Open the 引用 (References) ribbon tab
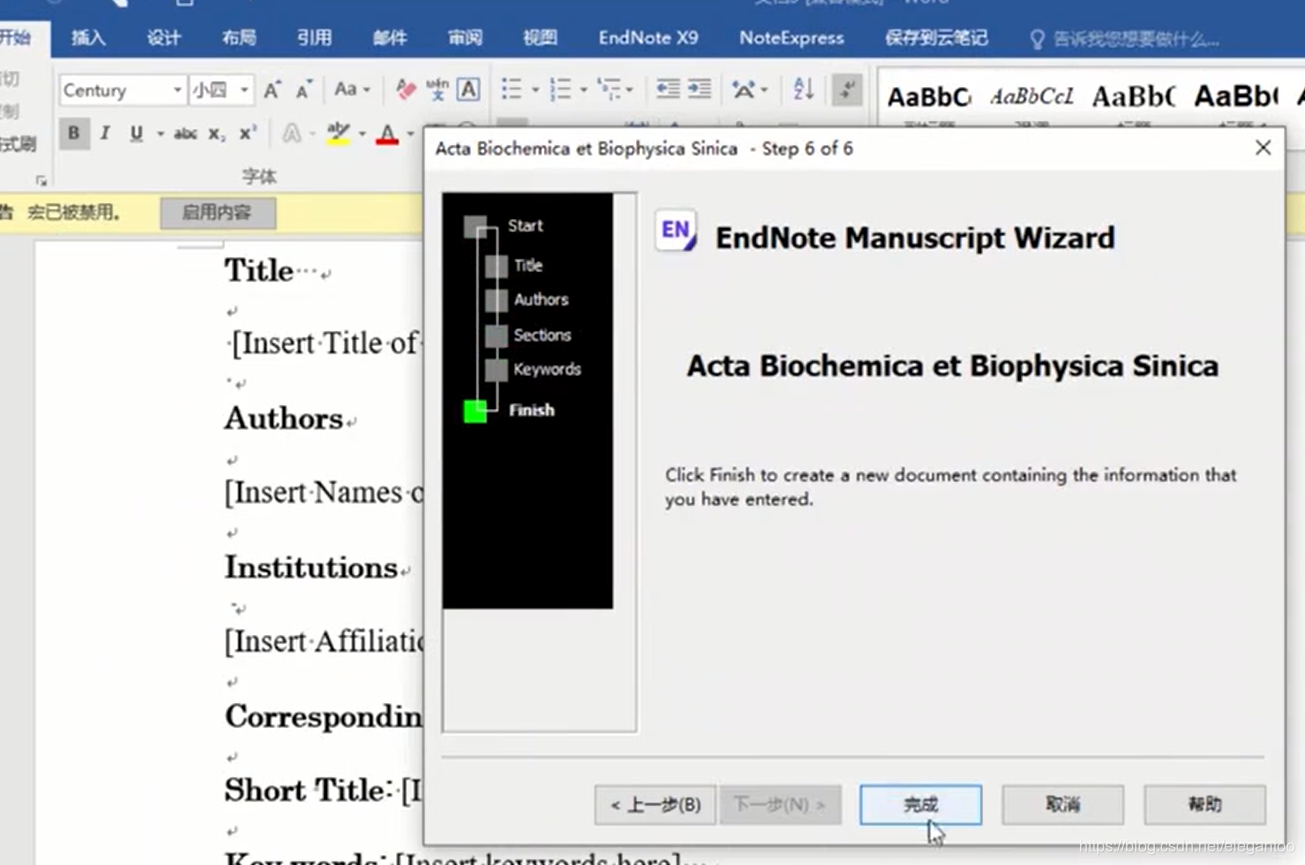 pyautogui.click(x=314, y=38)
